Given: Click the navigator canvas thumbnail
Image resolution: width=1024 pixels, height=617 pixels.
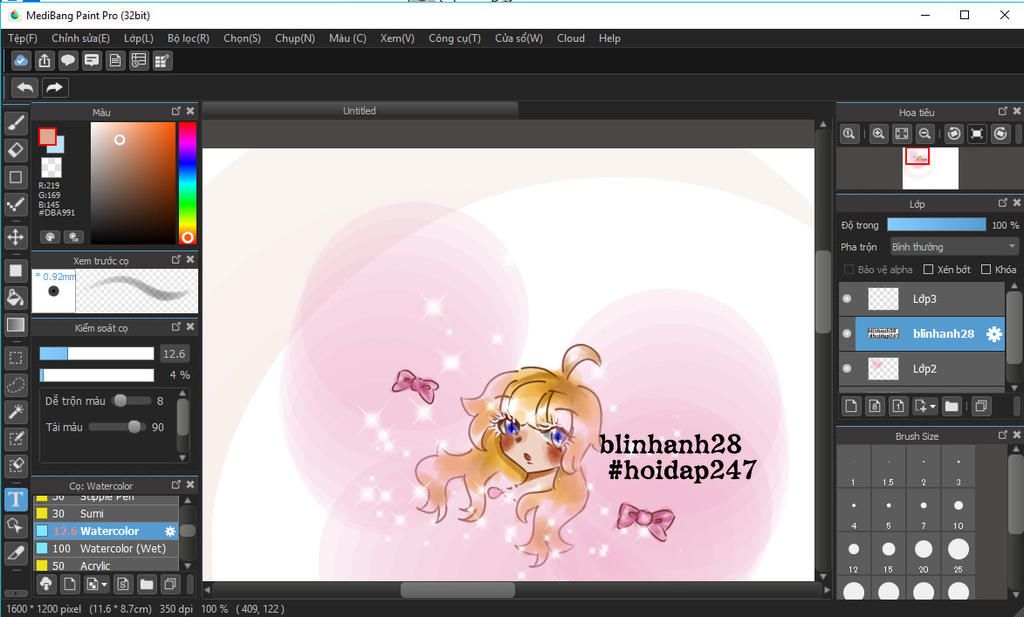Looking at the screenshot, I should click(x=930, y=168).
